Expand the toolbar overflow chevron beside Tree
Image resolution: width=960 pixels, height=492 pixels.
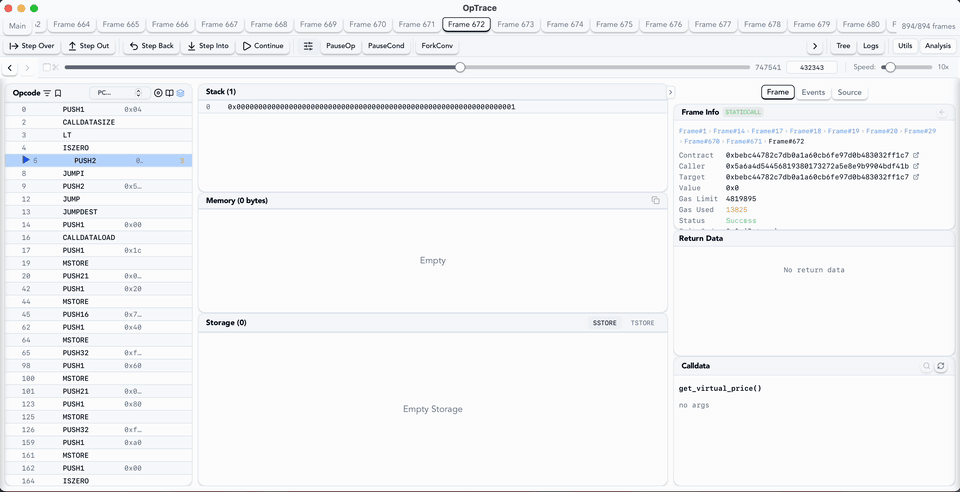click(815, 46)
